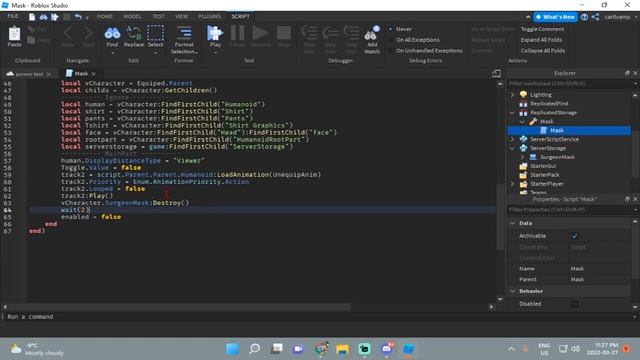The height and width of the screenshot is (360, 640).
Task: Switch to the HOME ribbon tab
Action: pyautogui.click(x=104, y=16)
